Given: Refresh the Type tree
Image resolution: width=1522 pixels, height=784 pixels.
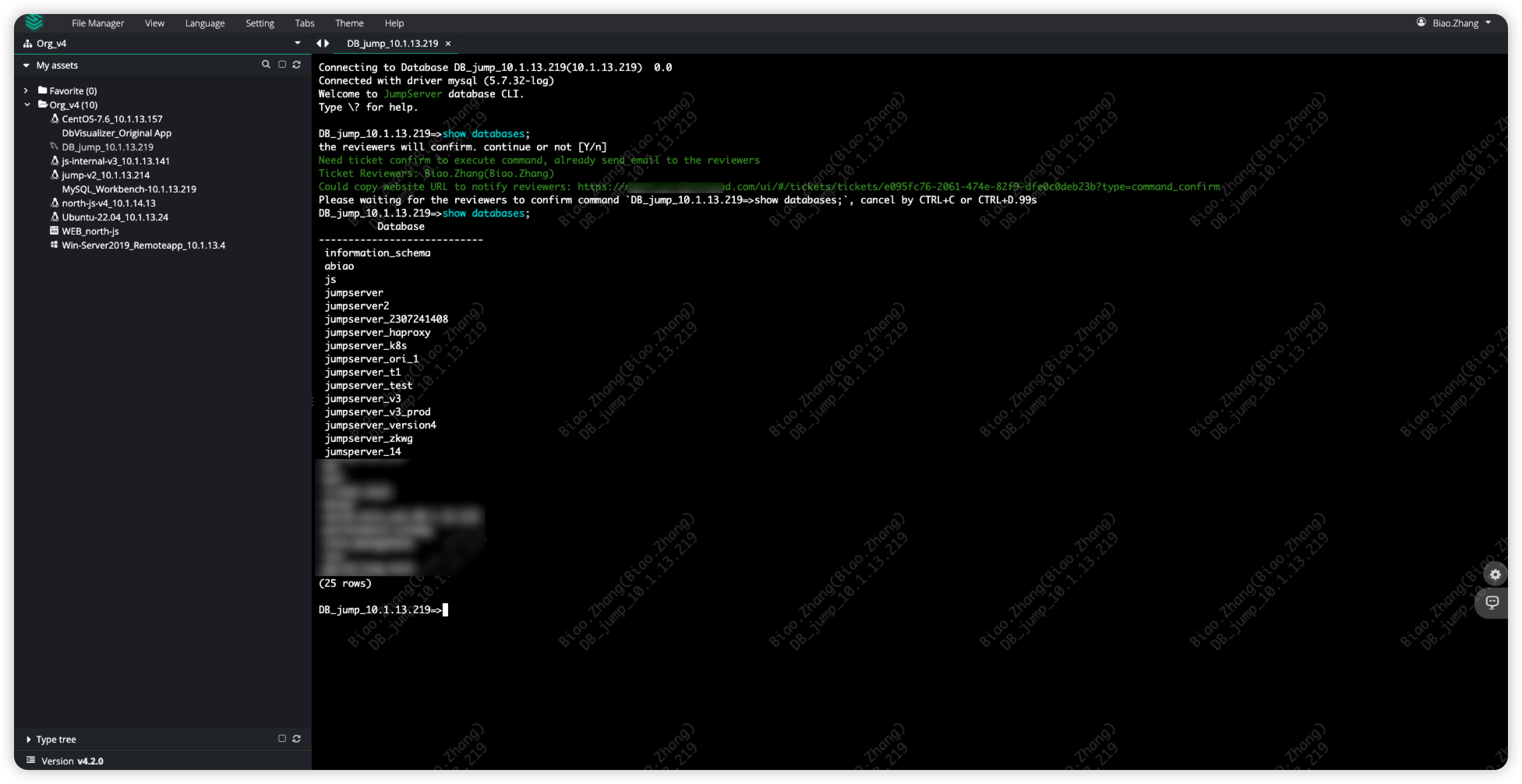Looking at the screenshot, I should coord(297,739).
